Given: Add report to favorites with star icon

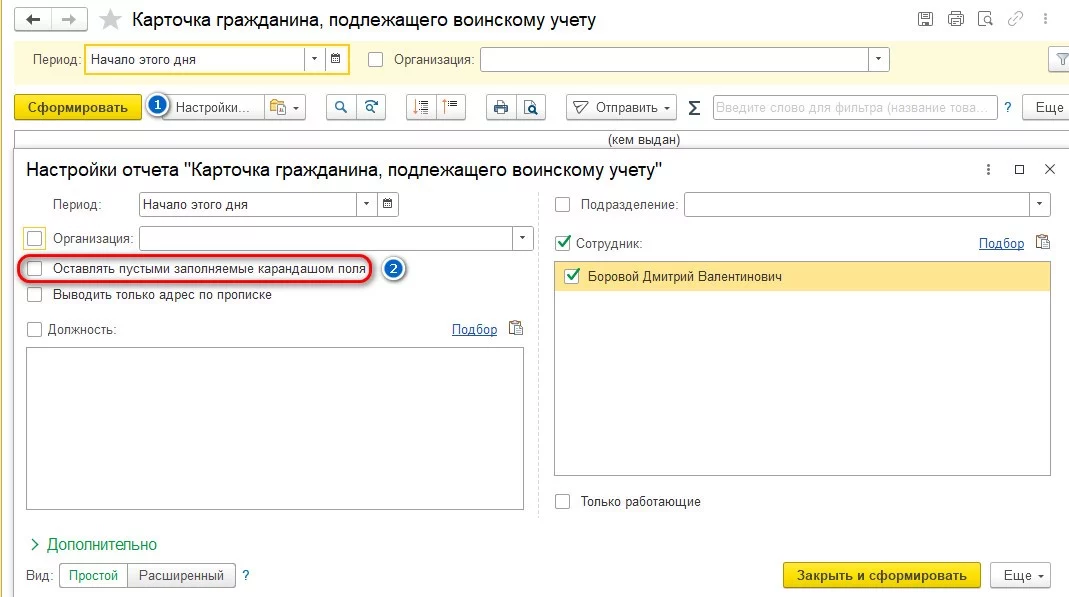Looking at the screenshot, I should point(110,20).
